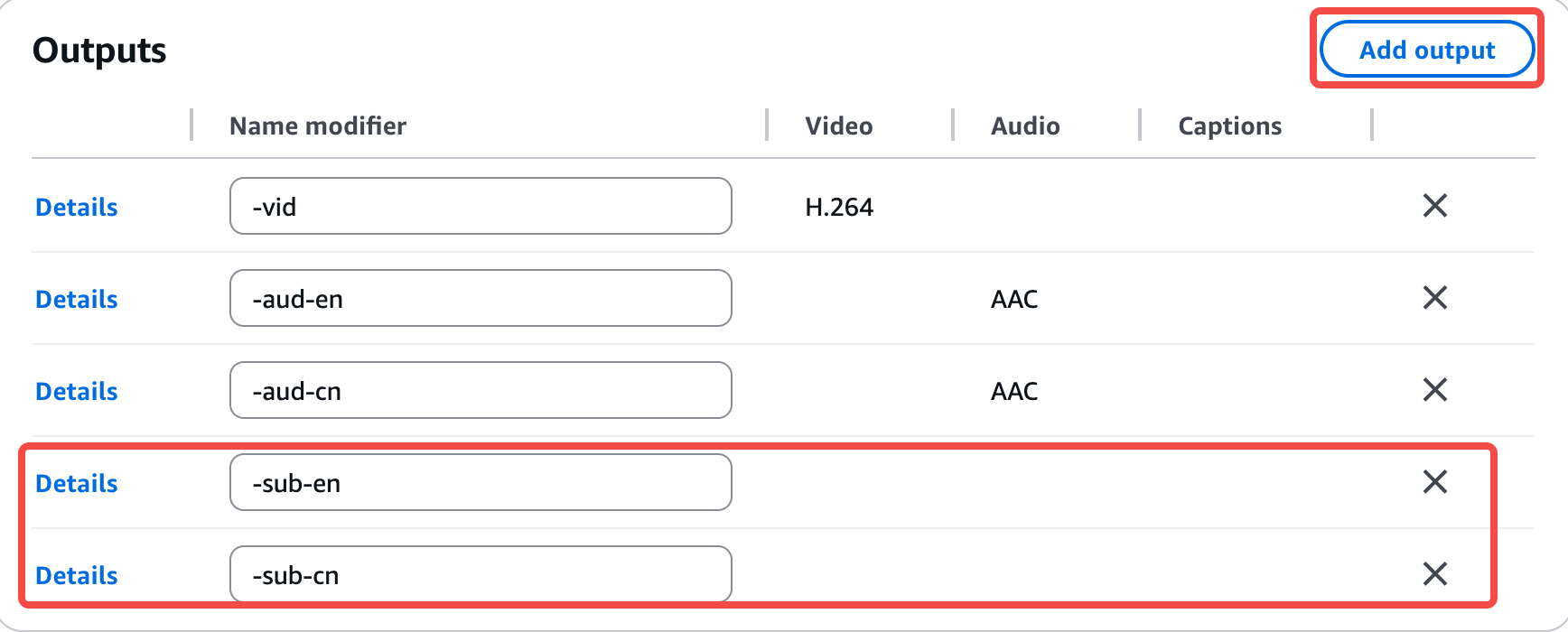The width and height of the screenshot is (1568, 632).
Task: Remove the -aud-en output row
Action: (1435, 298)
